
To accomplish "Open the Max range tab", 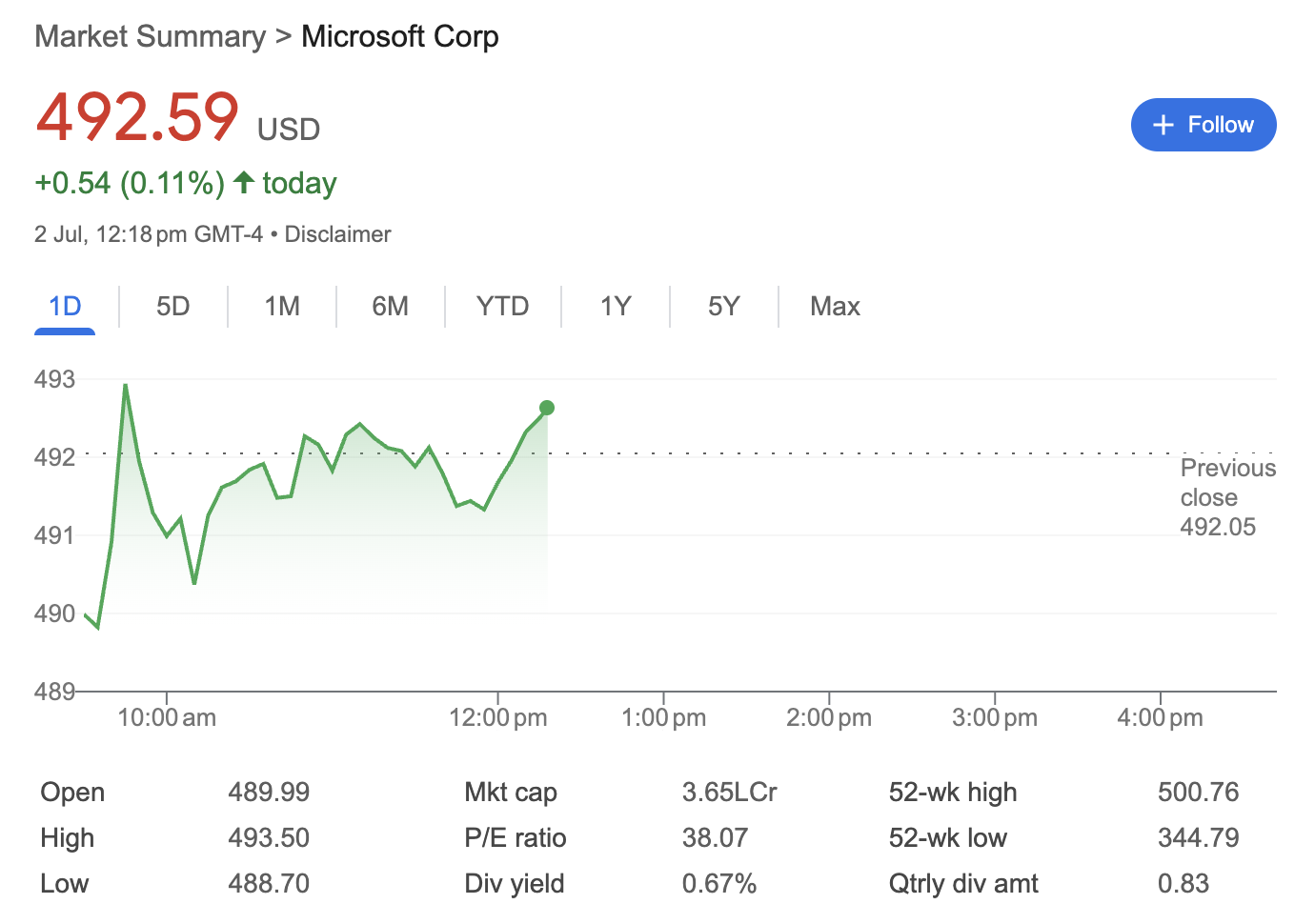I will [835, 306].
